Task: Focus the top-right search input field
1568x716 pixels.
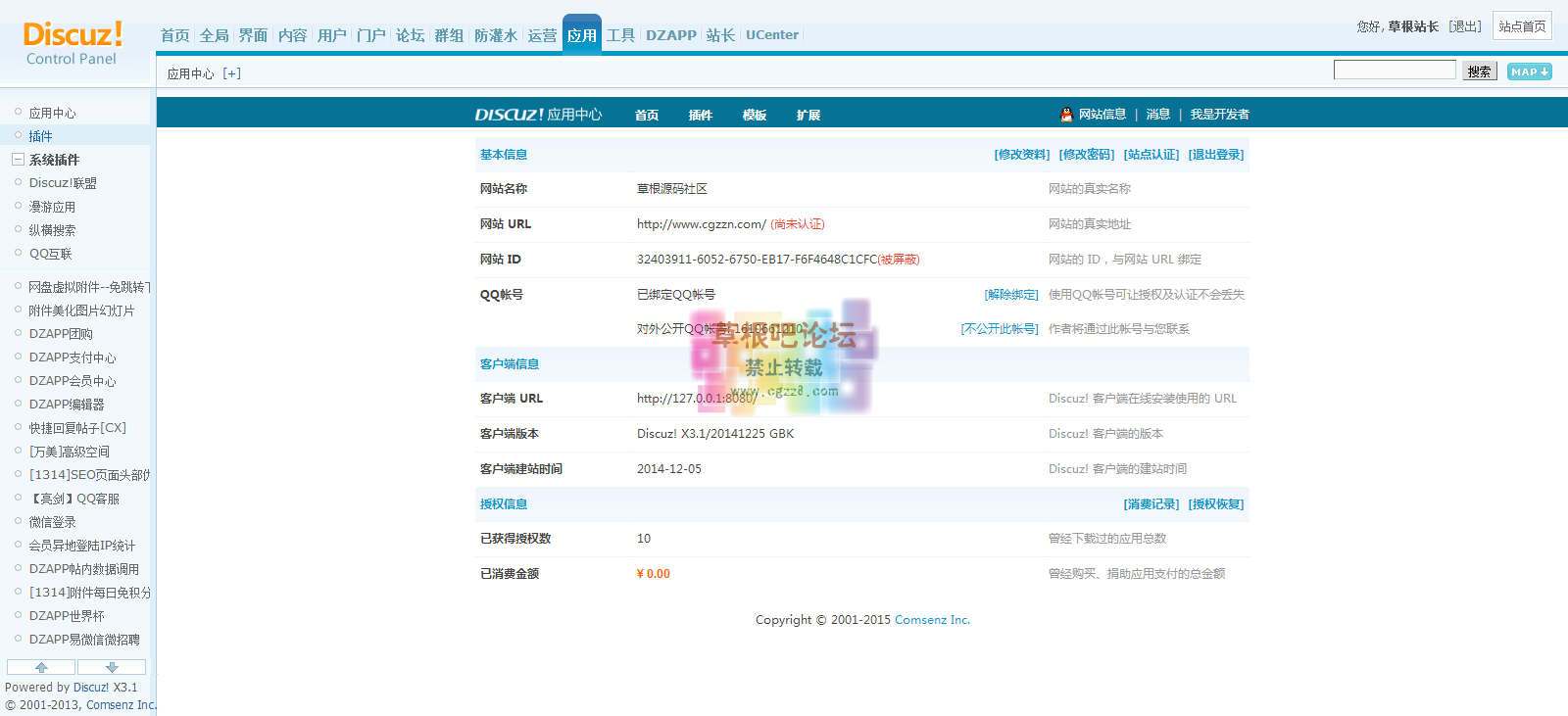Action: pyautogui.click(x=1395, y=70)
